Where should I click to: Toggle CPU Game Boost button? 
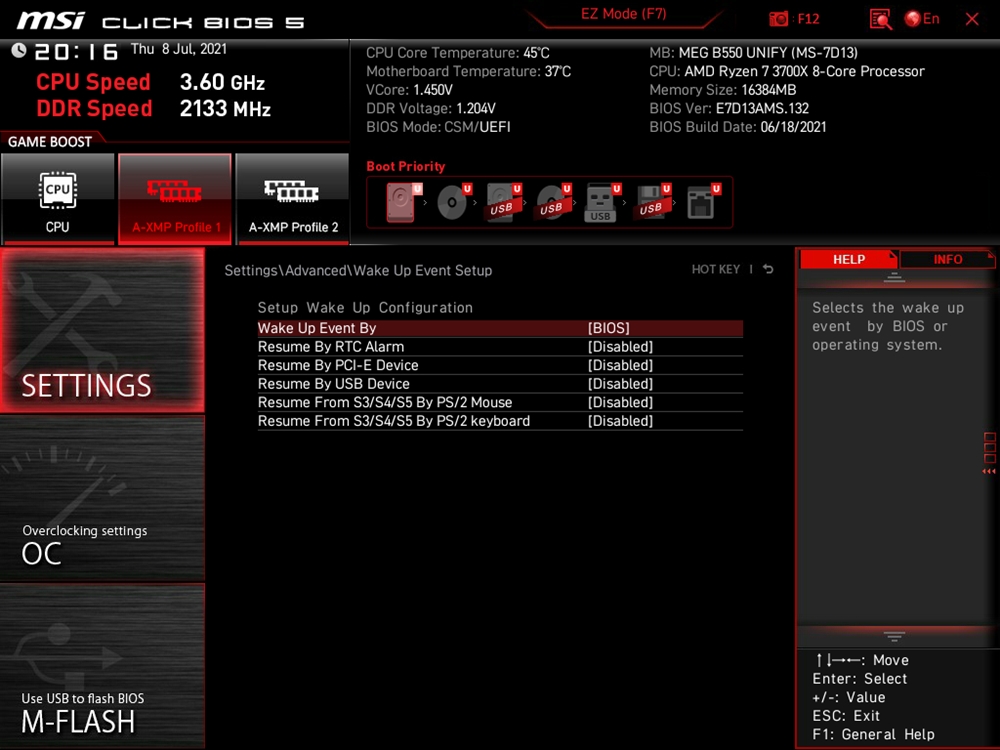pos(58,198)
